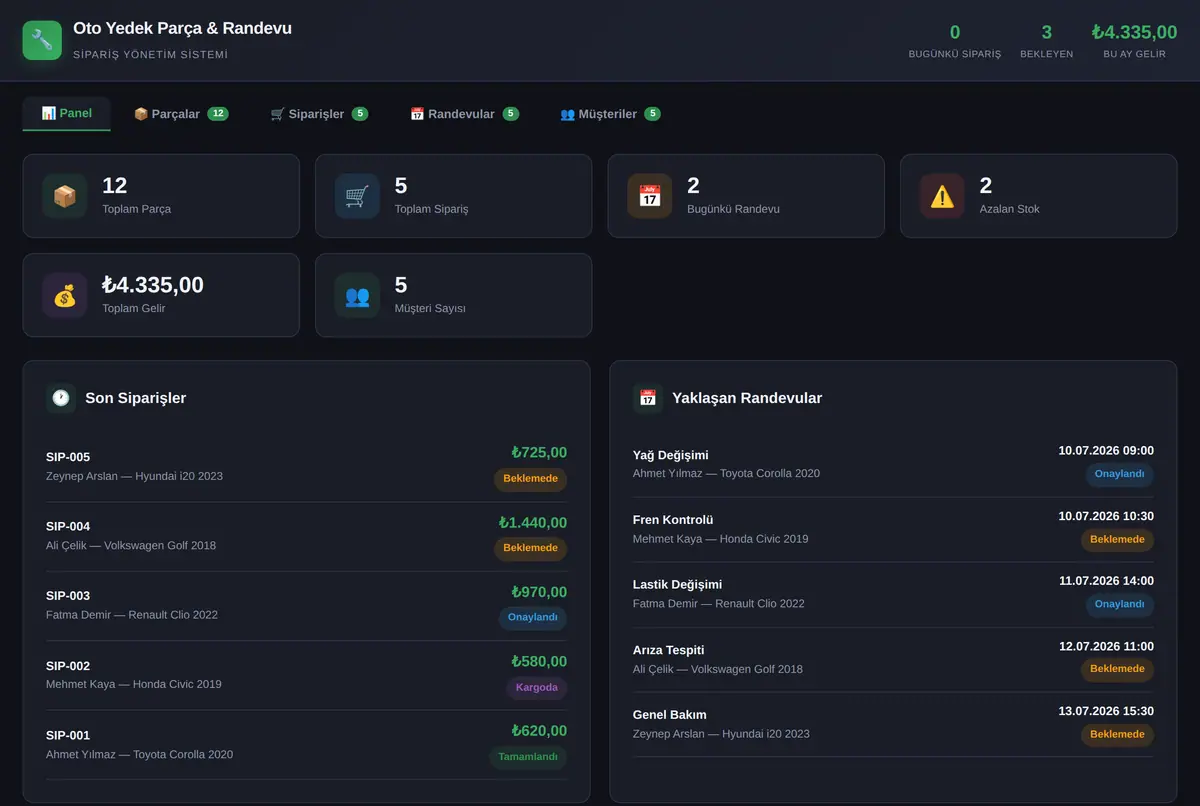
Task: Click the ₺725,00 order amount
Action: pyautogui.click(x=539, y=453)
